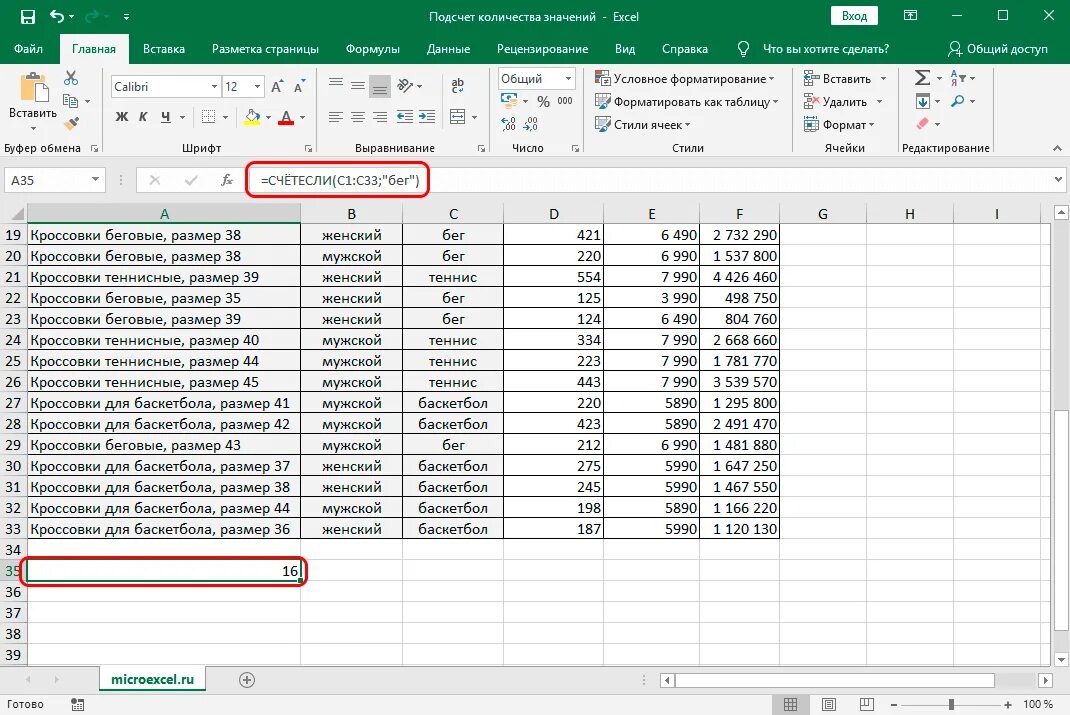Screen dimensions: 1070x715
Task: Cut selection with the scissors icon
Action: [x=71, y=78]
